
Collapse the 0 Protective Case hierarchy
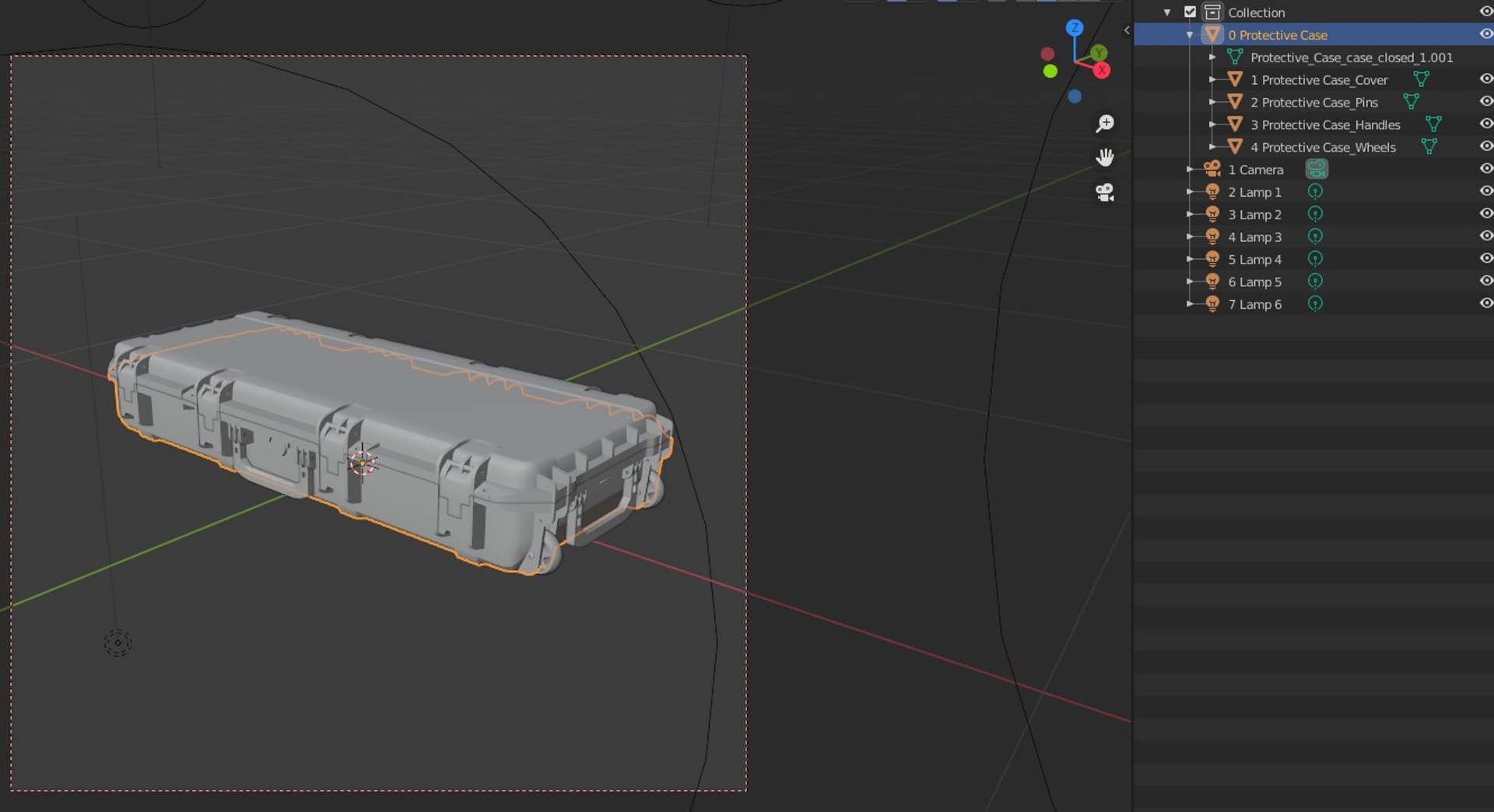(1190, 35)
